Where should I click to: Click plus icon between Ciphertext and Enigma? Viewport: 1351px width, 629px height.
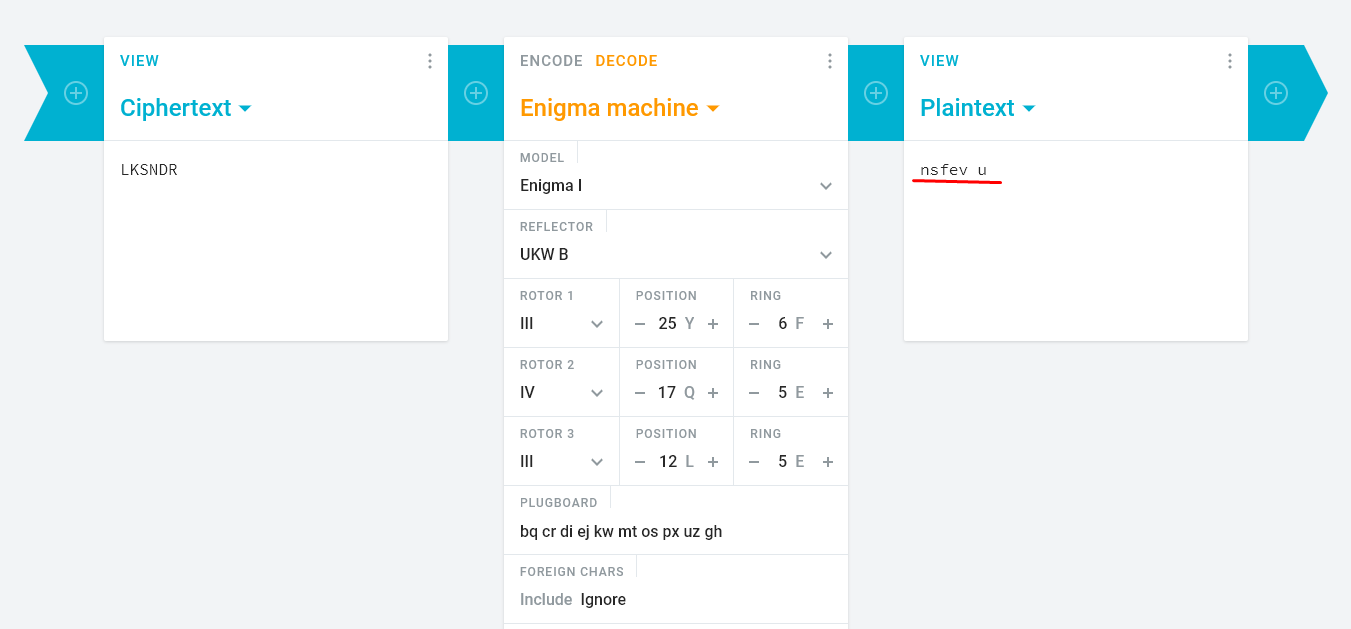tap(476, 93)
